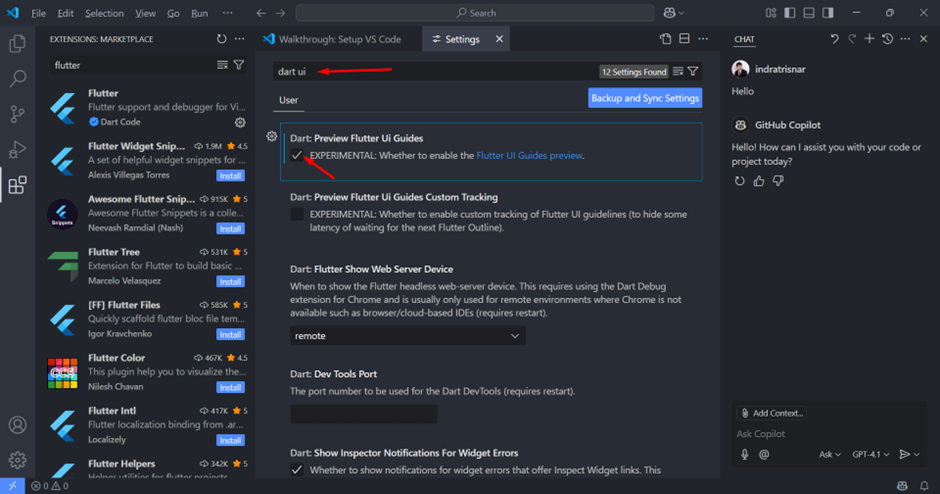Open the GPT-4.1 model picker
940x494 pixels.
(x=870, y=454)
